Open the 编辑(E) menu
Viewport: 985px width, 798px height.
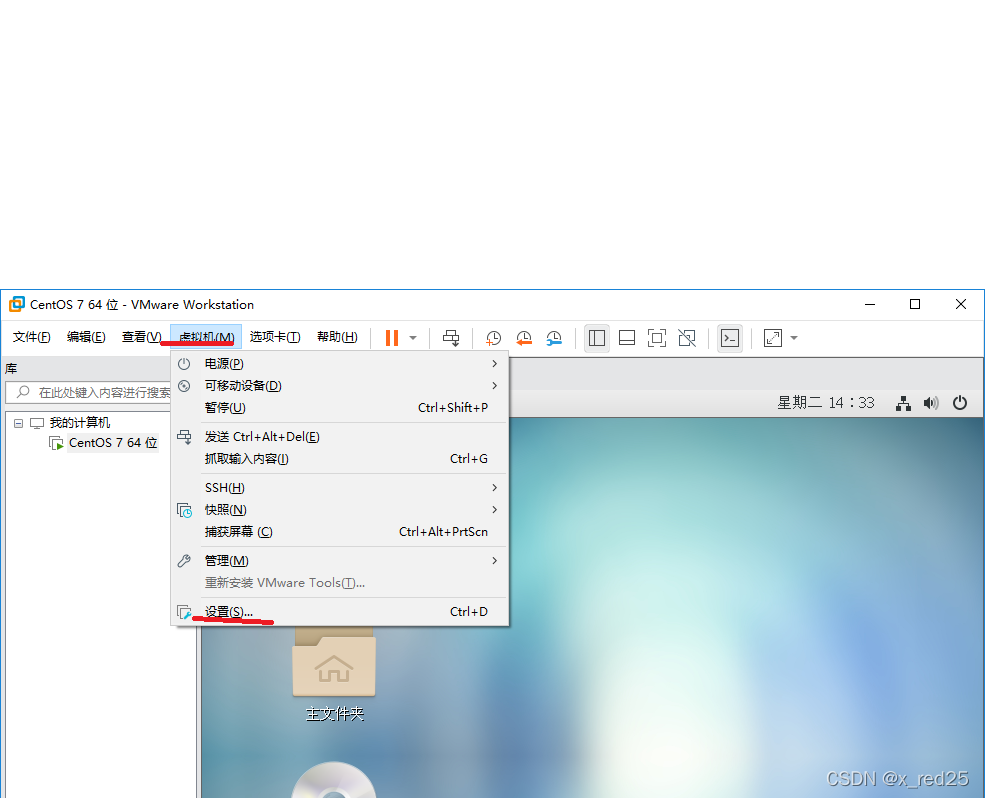(86, 337)
